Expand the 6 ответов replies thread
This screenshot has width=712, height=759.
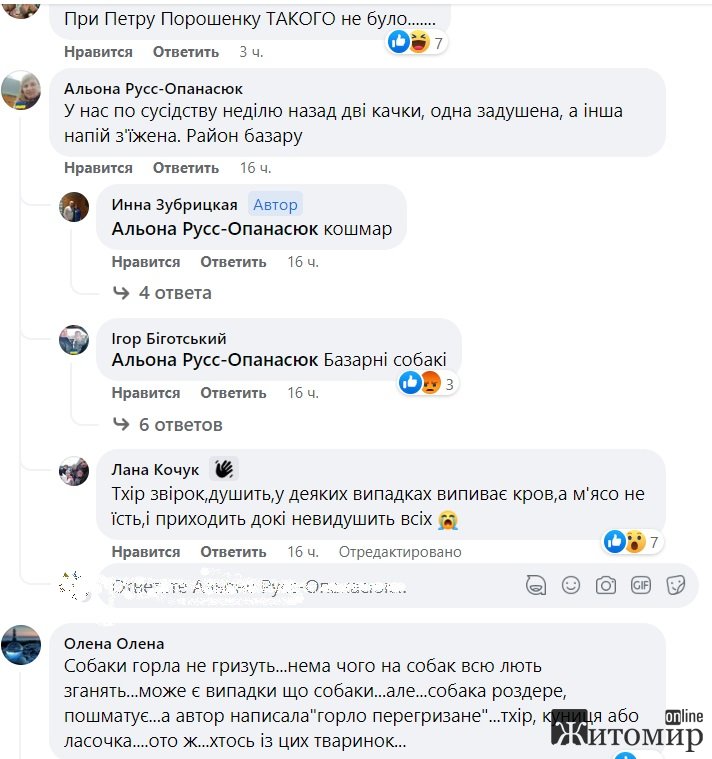coord(167,425)
